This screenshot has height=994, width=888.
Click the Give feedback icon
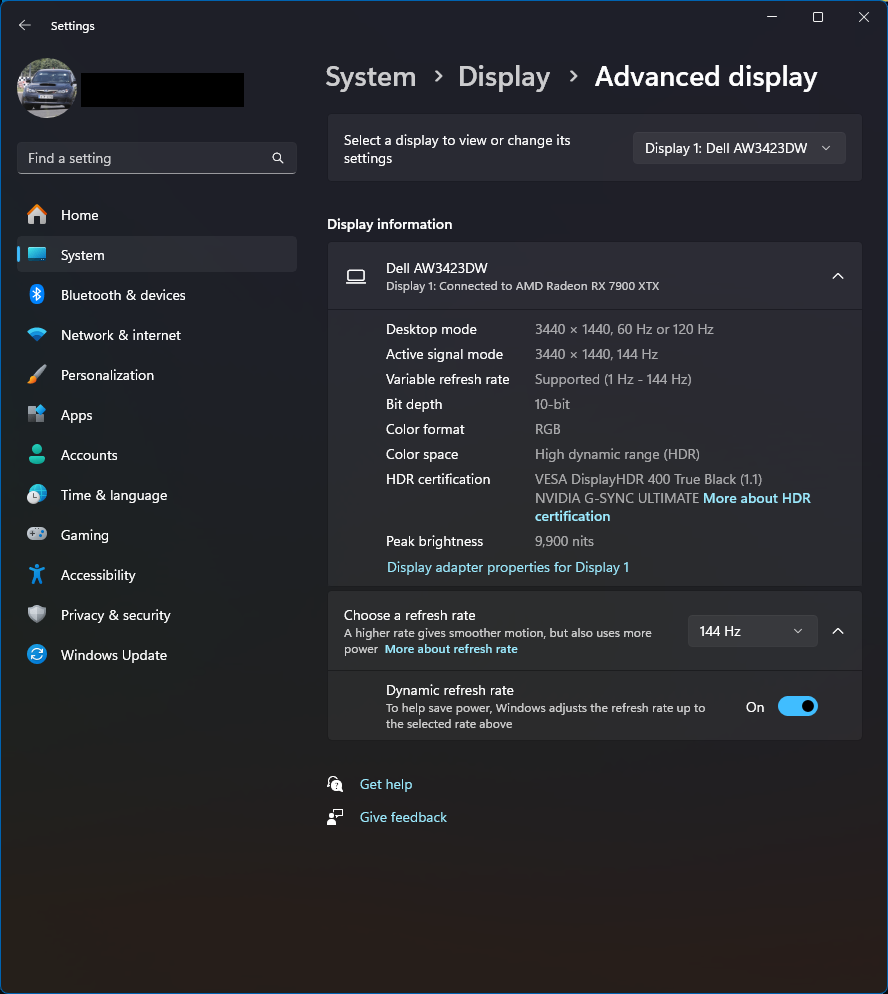point(335,817)
